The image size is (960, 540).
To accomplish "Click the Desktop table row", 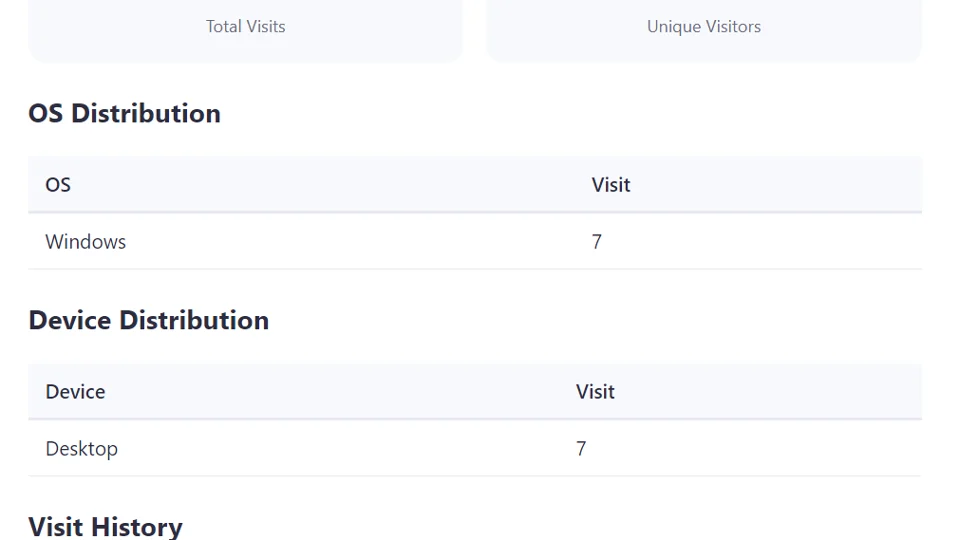I will pos(475,449).
